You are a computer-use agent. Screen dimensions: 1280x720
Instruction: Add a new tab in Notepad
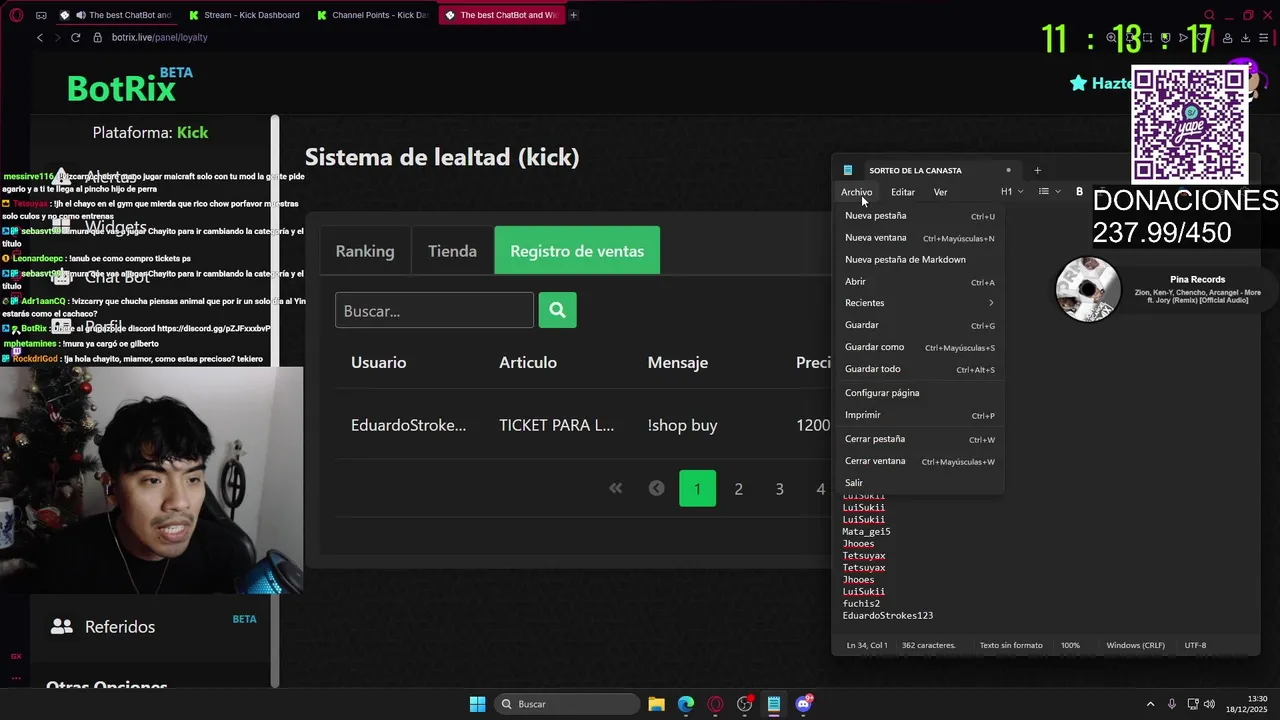pyautogui.click(x=1037, y=170)
